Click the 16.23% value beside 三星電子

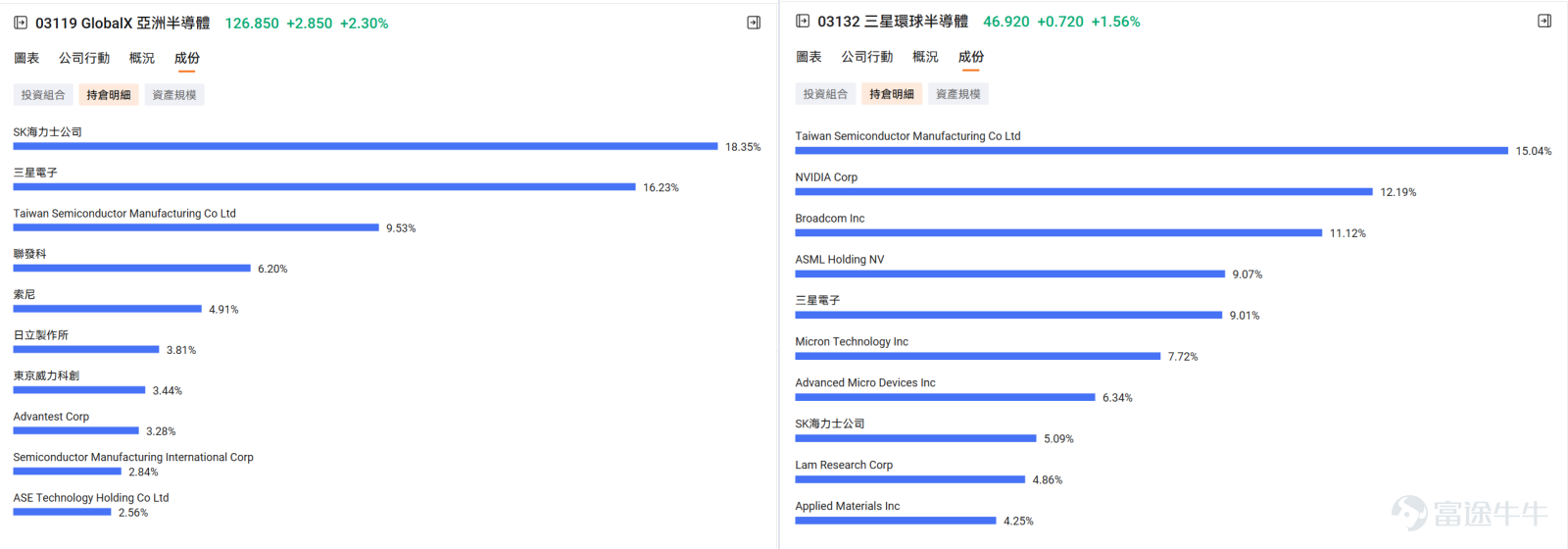661,187
